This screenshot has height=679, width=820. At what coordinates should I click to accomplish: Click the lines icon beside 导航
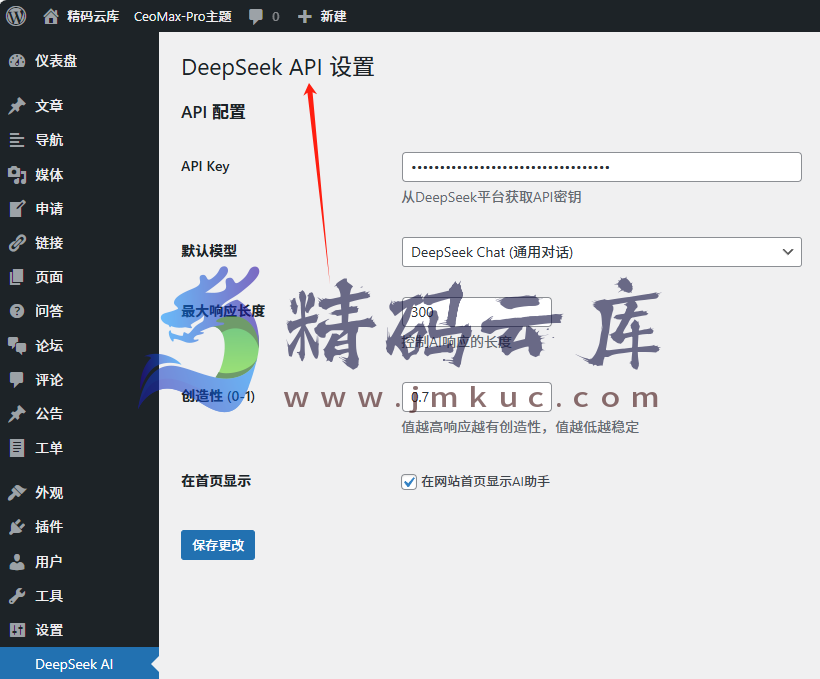coord(17,140)
